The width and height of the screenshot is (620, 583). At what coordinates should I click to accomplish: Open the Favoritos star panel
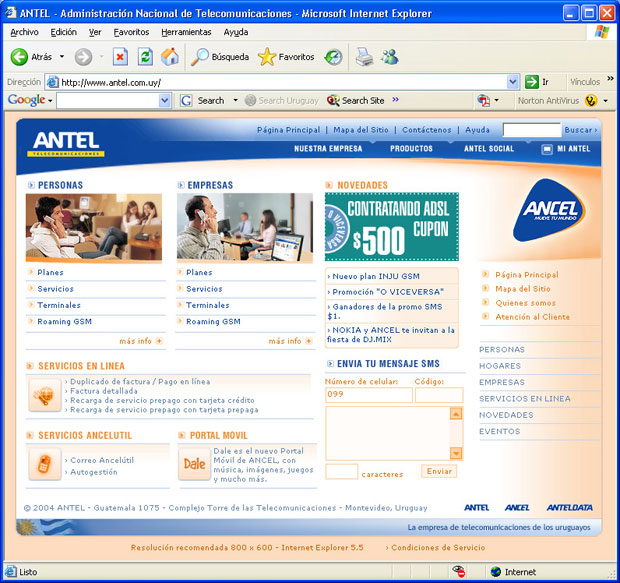click(285, 57)
